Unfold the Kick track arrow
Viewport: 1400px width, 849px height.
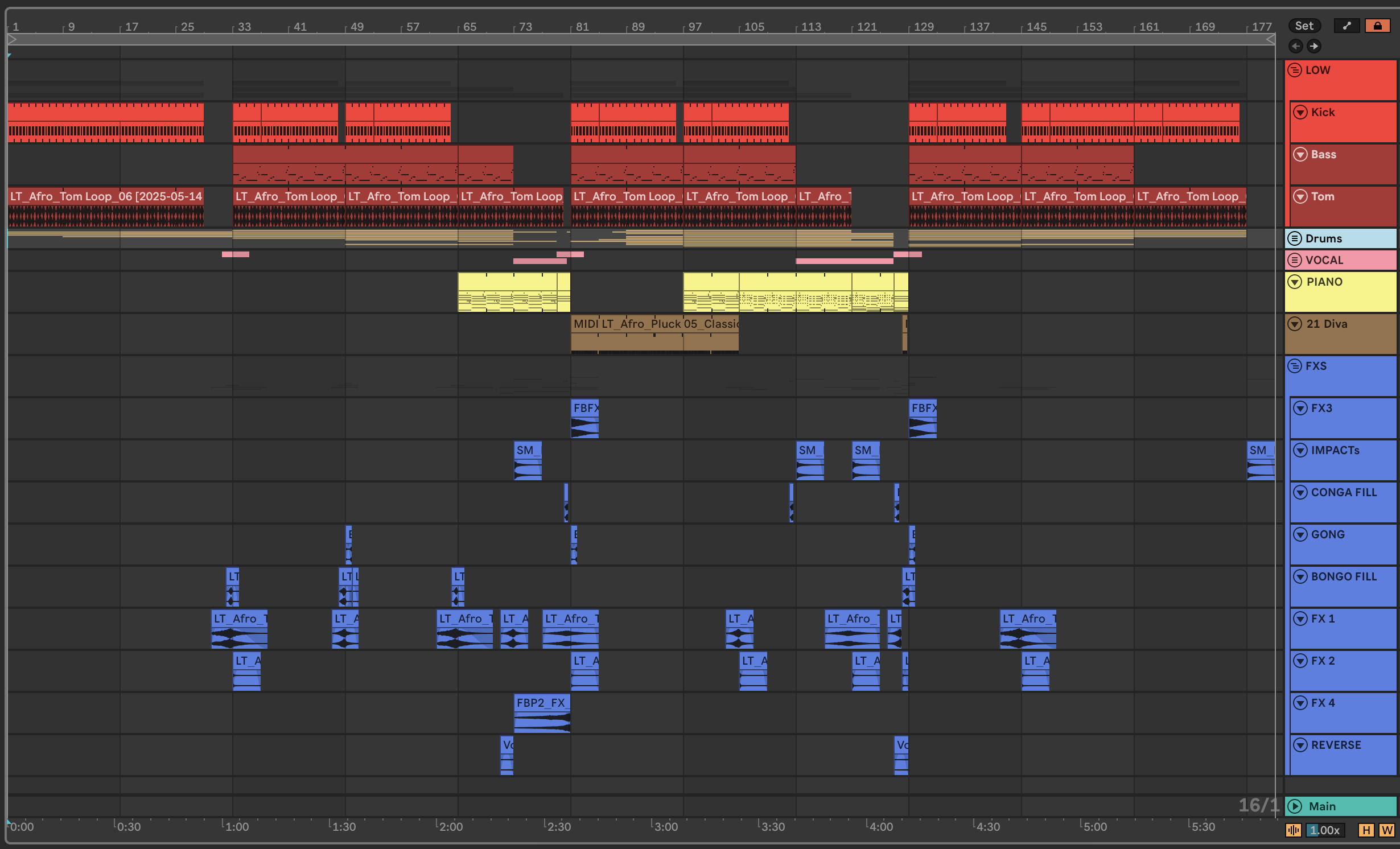pos(1300,112)
